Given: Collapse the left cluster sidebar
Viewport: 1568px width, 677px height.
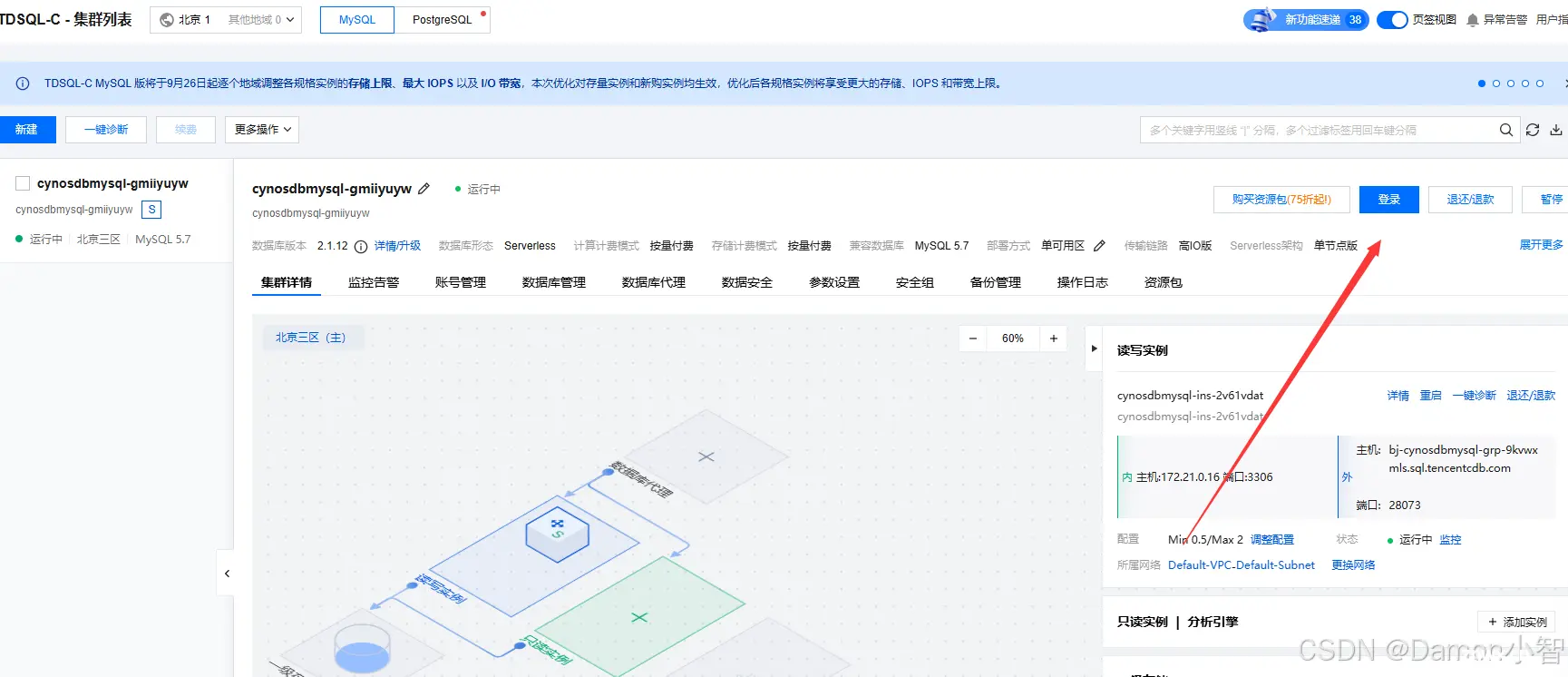Looking at the screenshot, I should (x=227, y=574).
